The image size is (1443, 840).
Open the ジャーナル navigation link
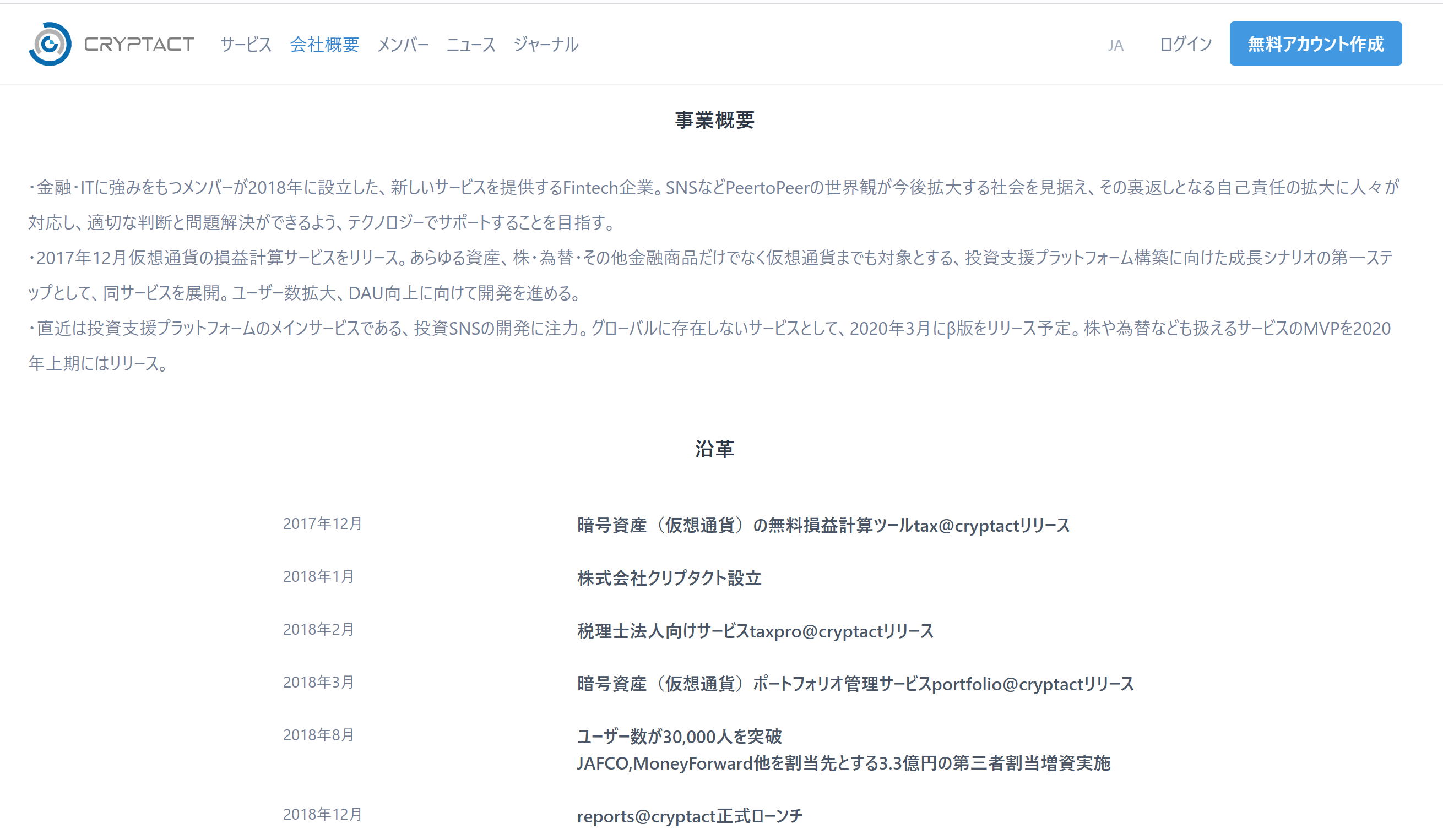(x=546, y=44)
